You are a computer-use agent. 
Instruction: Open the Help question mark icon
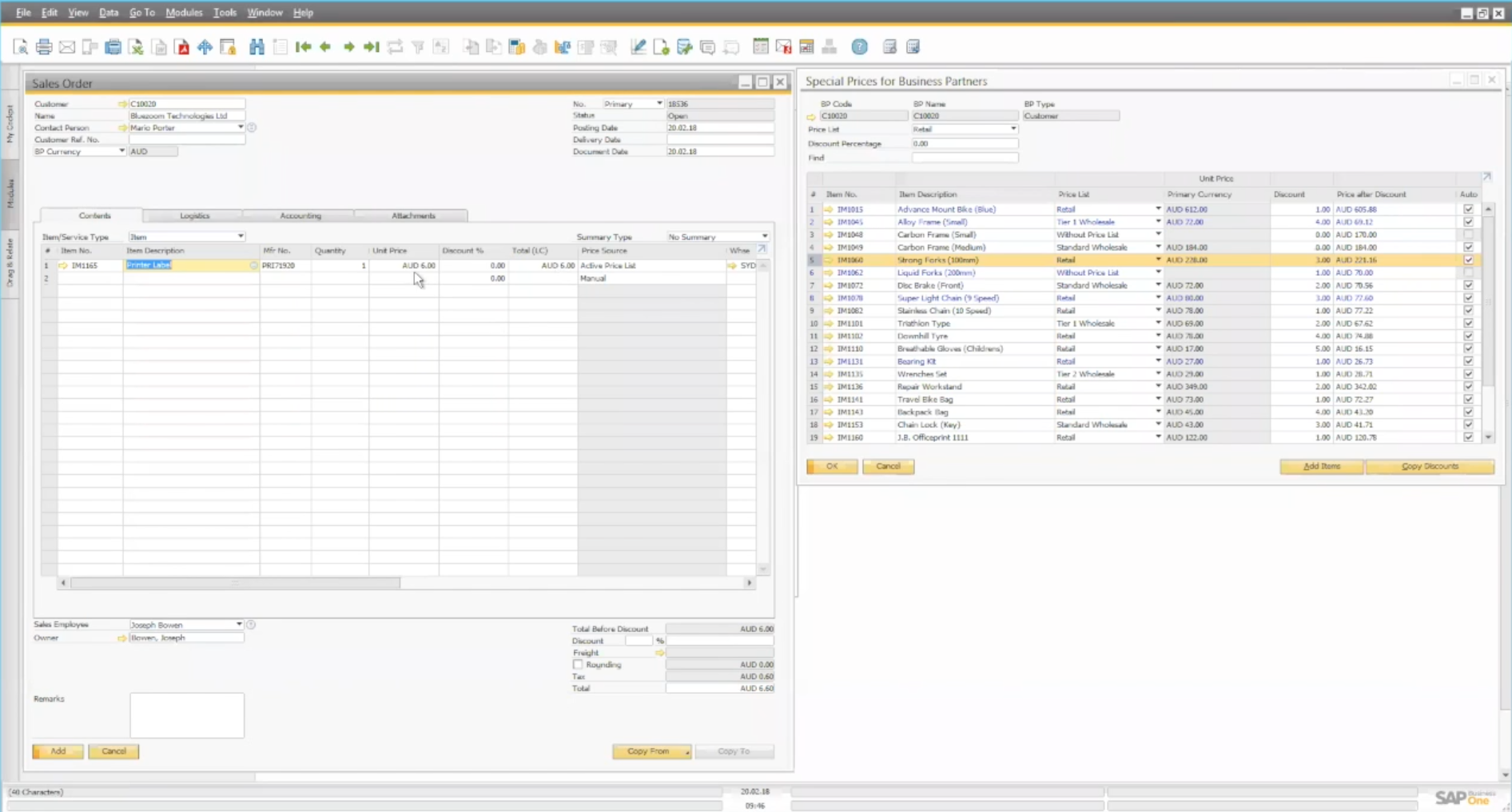point(859,47)
